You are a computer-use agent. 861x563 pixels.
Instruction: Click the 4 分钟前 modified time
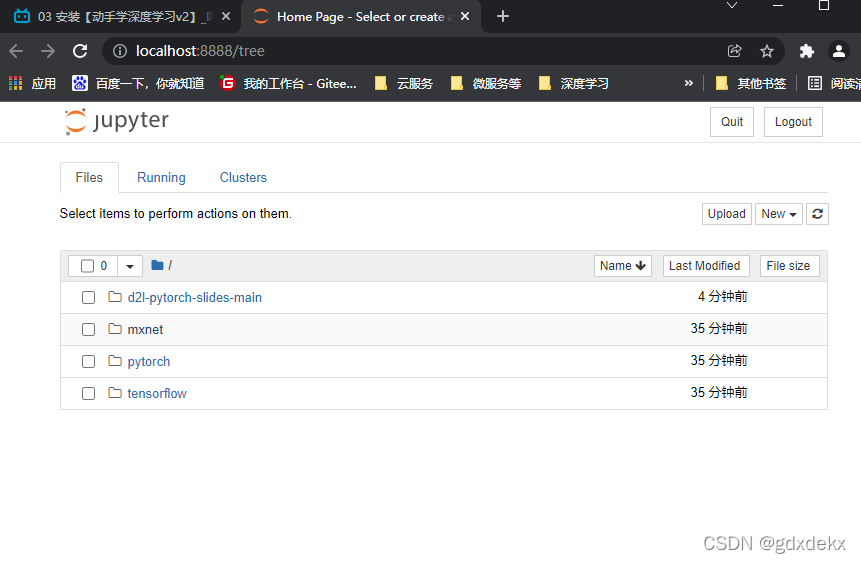(x=722, y=297)
